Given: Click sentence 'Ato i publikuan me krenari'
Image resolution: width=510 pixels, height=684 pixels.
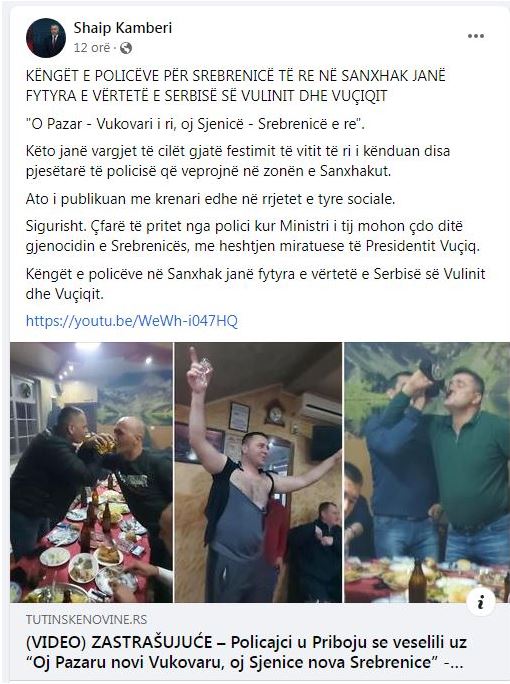Looking at the screenshot, I should click(210, 199).
